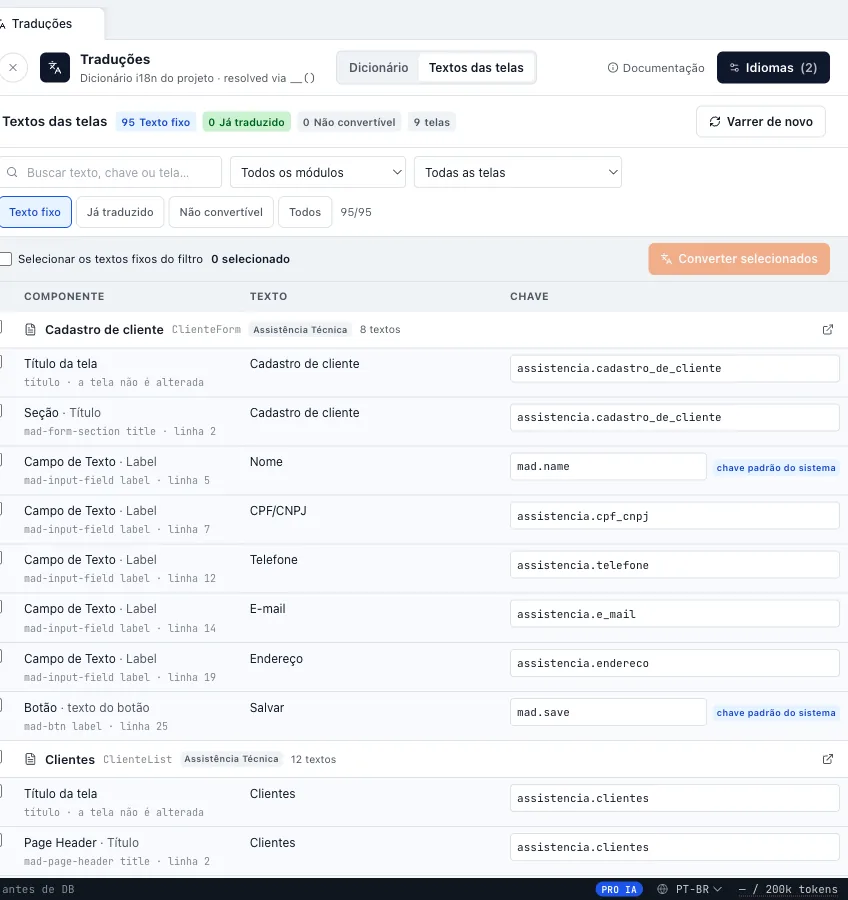Select the Texto fixo filter
The image size is (848, 900).
coord(35,212)
